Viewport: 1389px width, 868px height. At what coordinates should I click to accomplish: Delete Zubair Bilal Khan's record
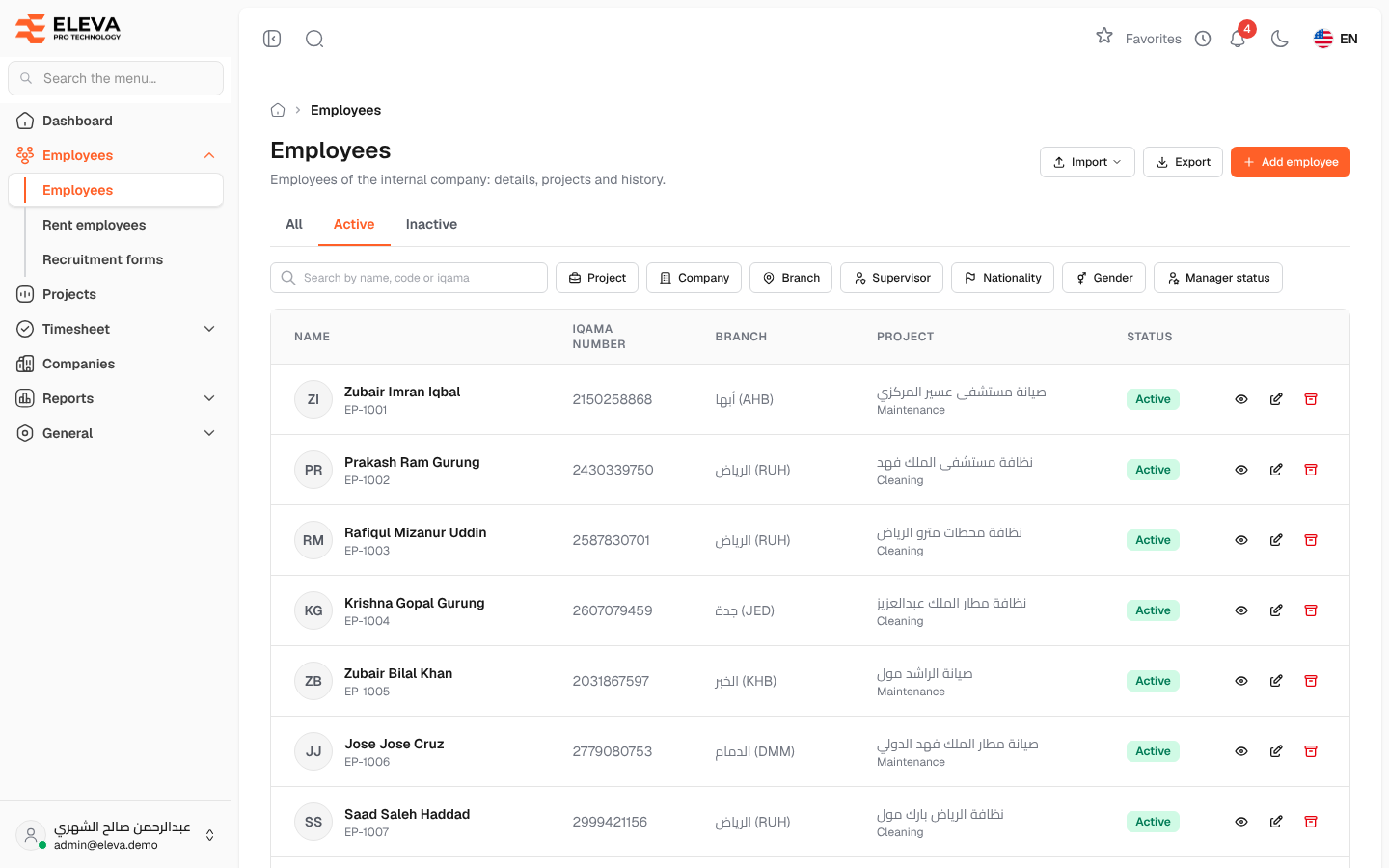click(x=1311, y=681)
